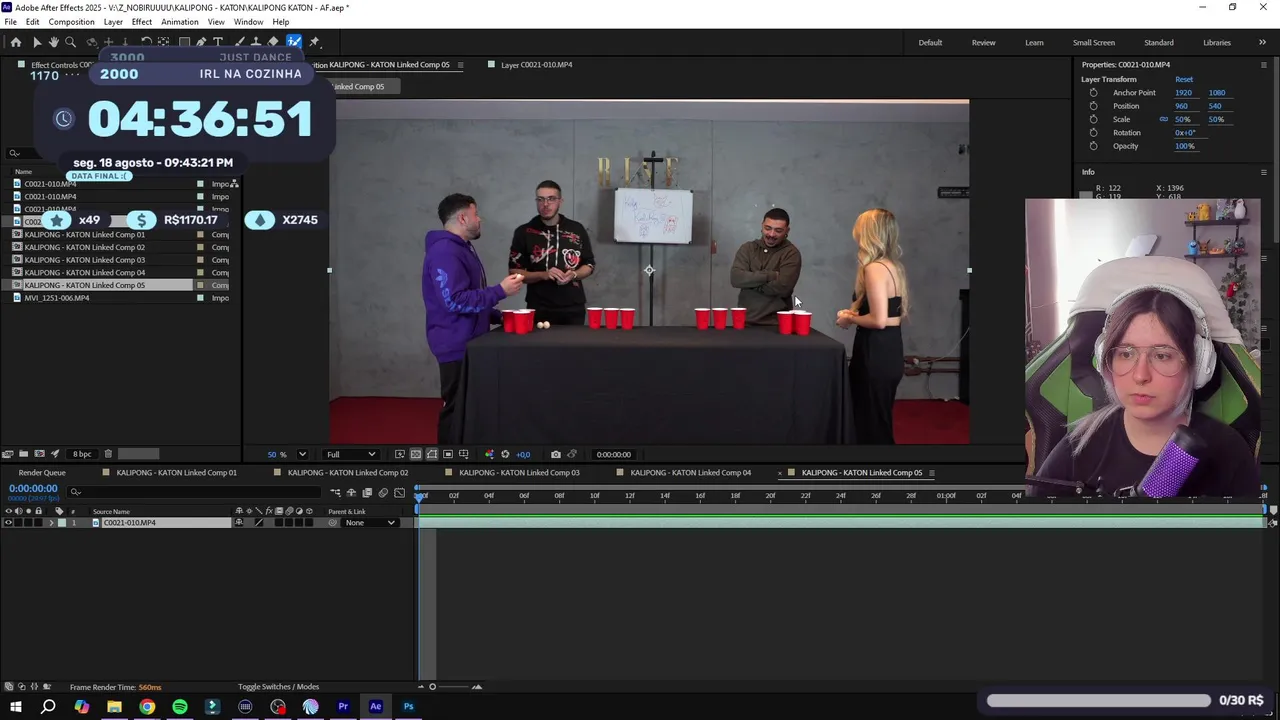Select the Eraser tool
Viewport: 1280px width, 720px height.
[x=273, y=42]
